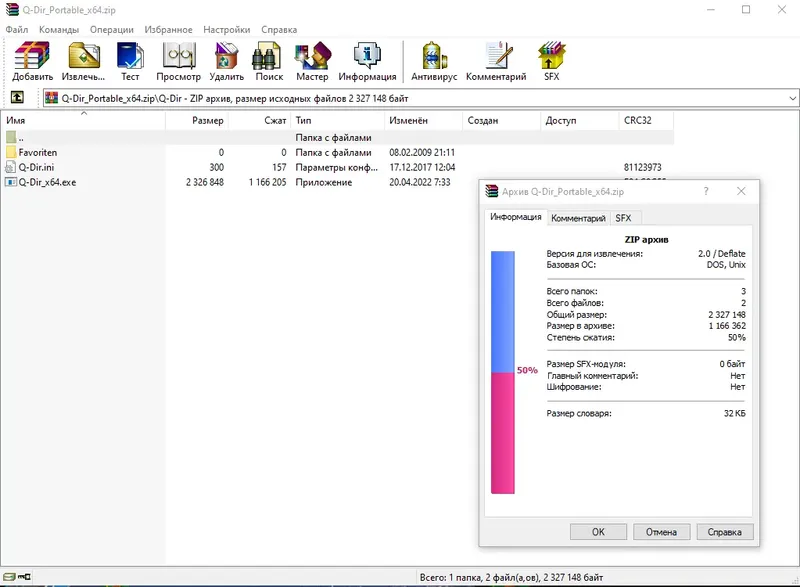Click the status bar total summary text

tap(511, 577)
